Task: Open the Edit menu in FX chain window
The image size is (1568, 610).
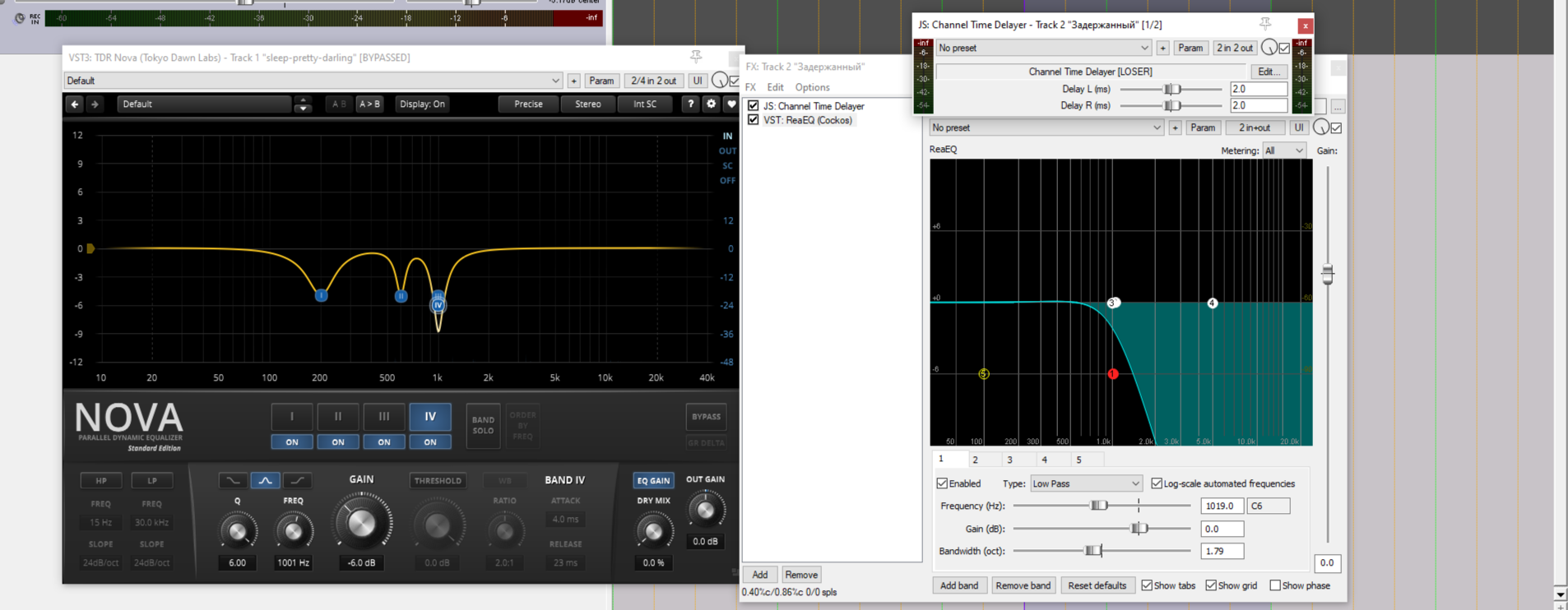Action: (x=775, y=87)
